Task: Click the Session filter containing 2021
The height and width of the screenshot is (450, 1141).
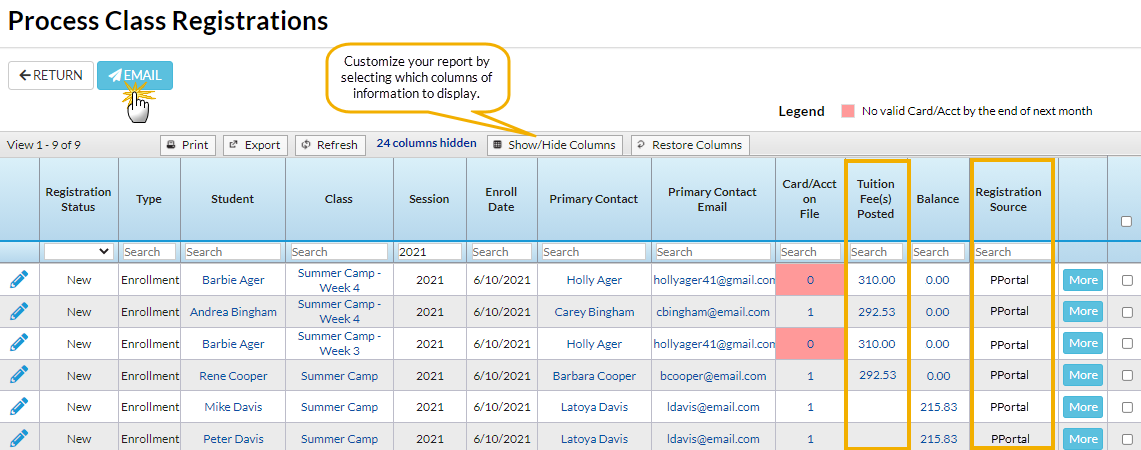Action: tap(429, 251)
